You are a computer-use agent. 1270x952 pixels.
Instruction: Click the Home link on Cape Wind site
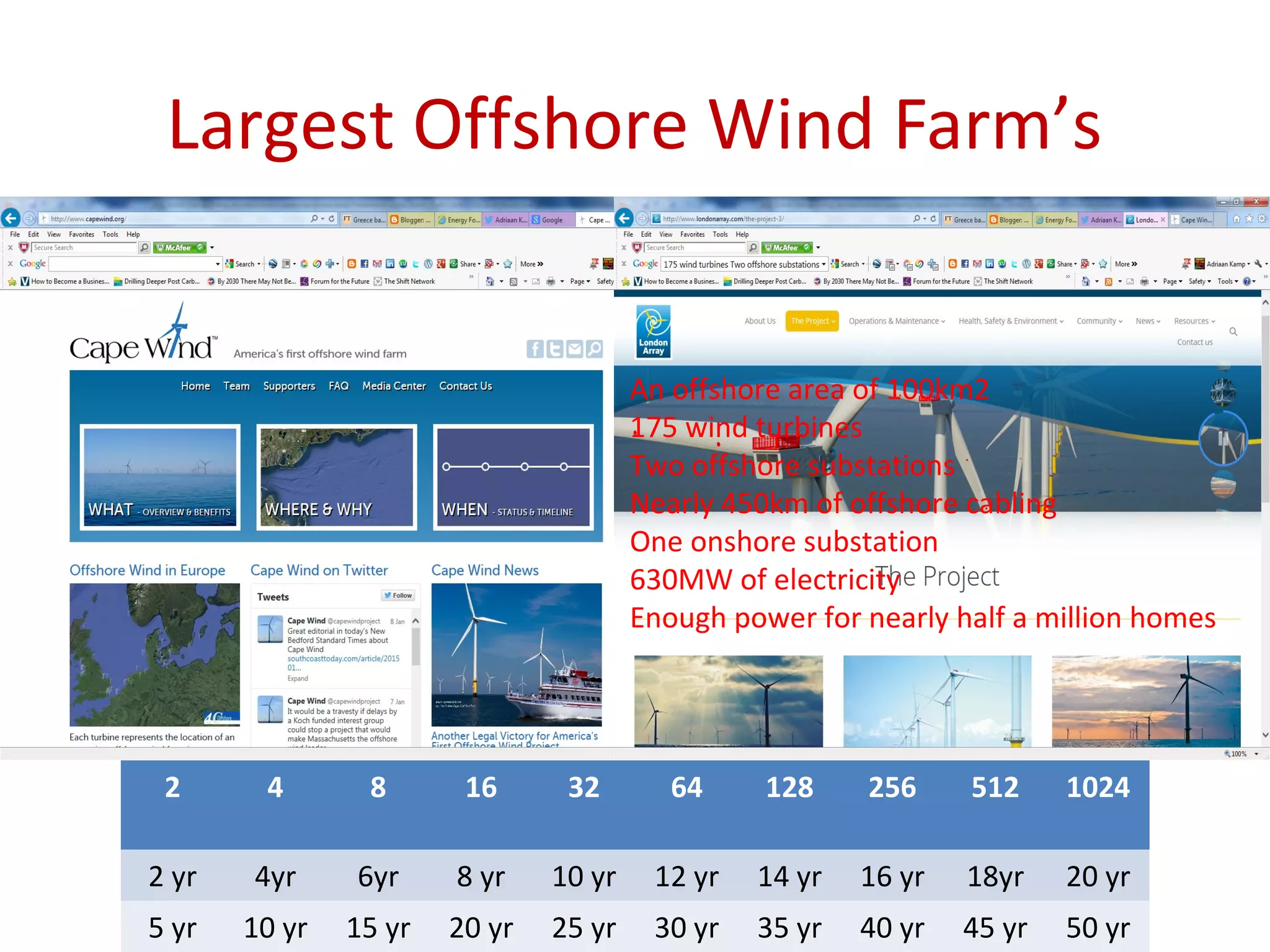pos(195,386)
